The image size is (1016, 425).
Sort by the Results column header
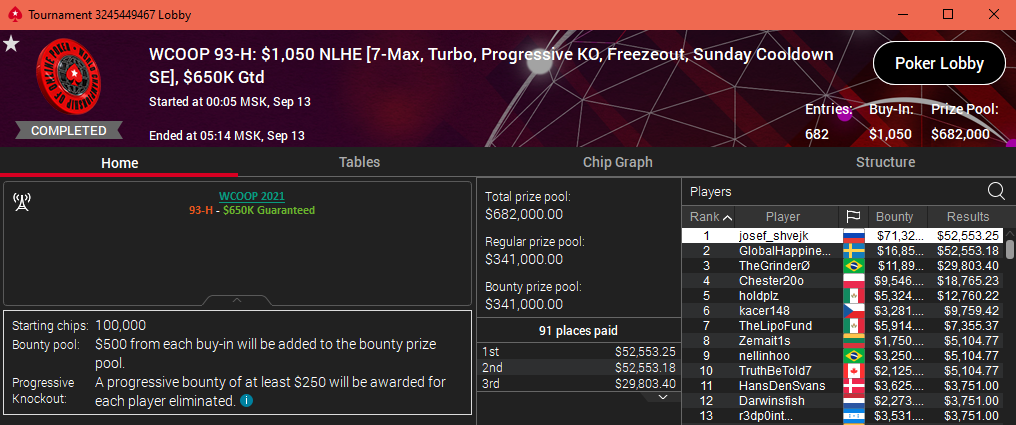968,216
